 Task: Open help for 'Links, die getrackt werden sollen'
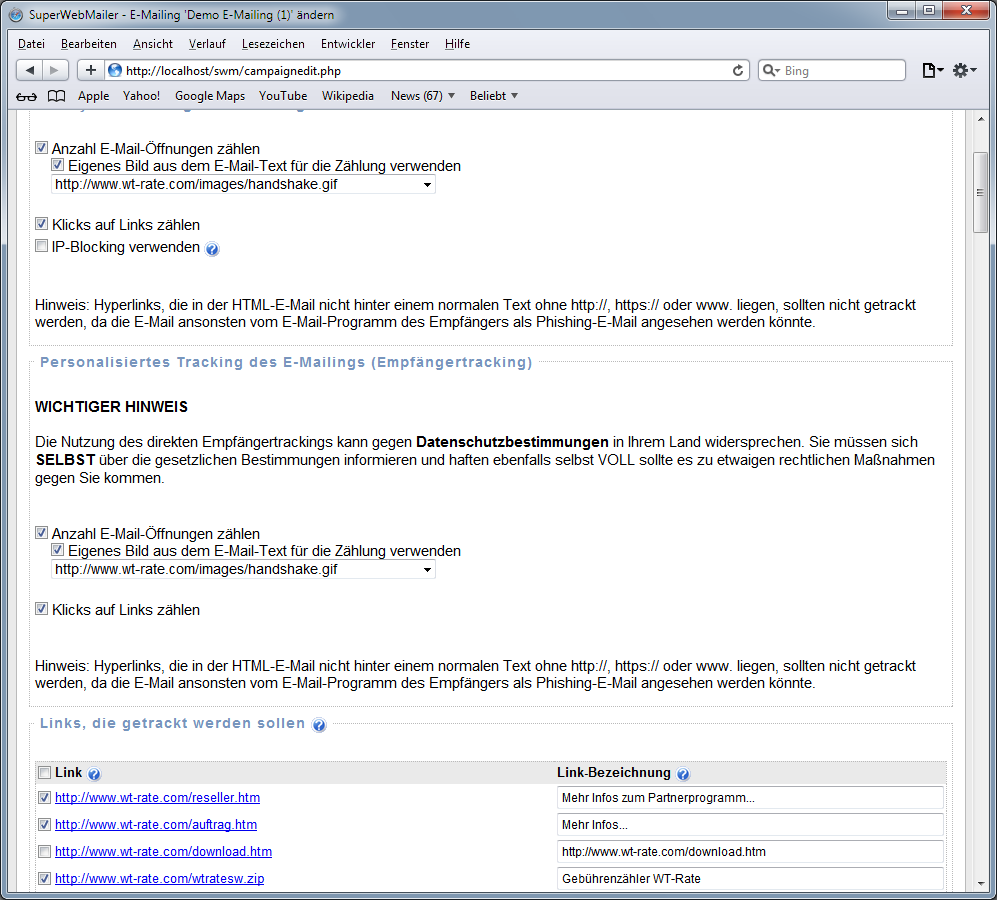tap(319, 724)
